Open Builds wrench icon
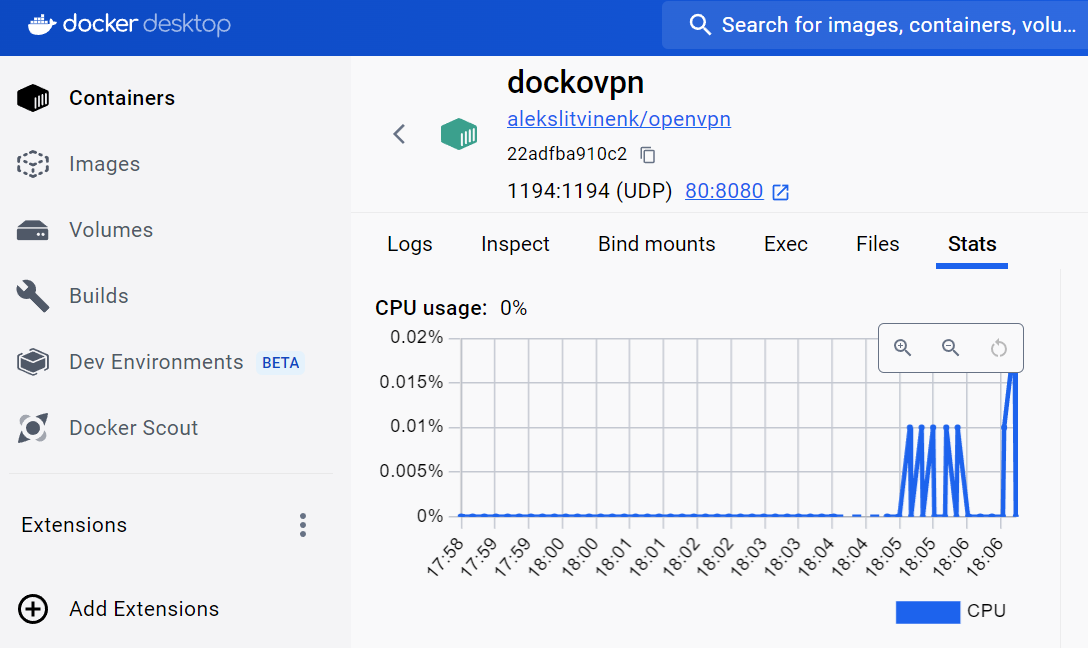 point(33,296)
